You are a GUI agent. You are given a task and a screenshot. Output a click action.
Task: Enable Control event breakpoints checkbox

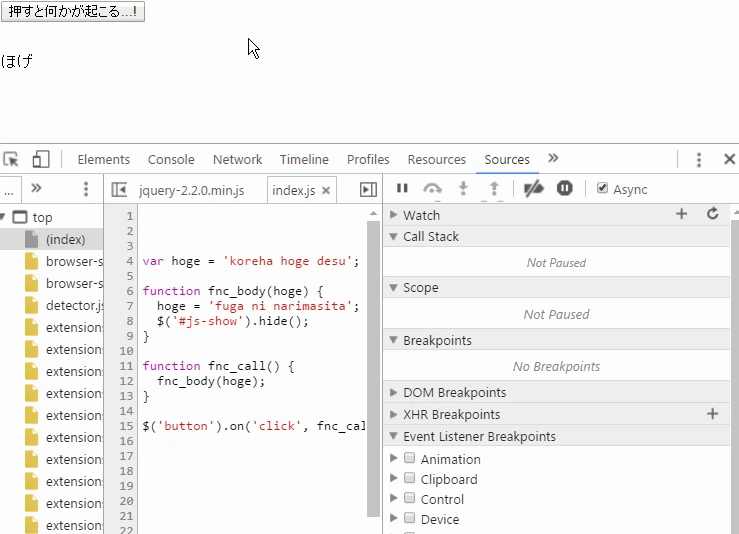[x=410, y=498]
